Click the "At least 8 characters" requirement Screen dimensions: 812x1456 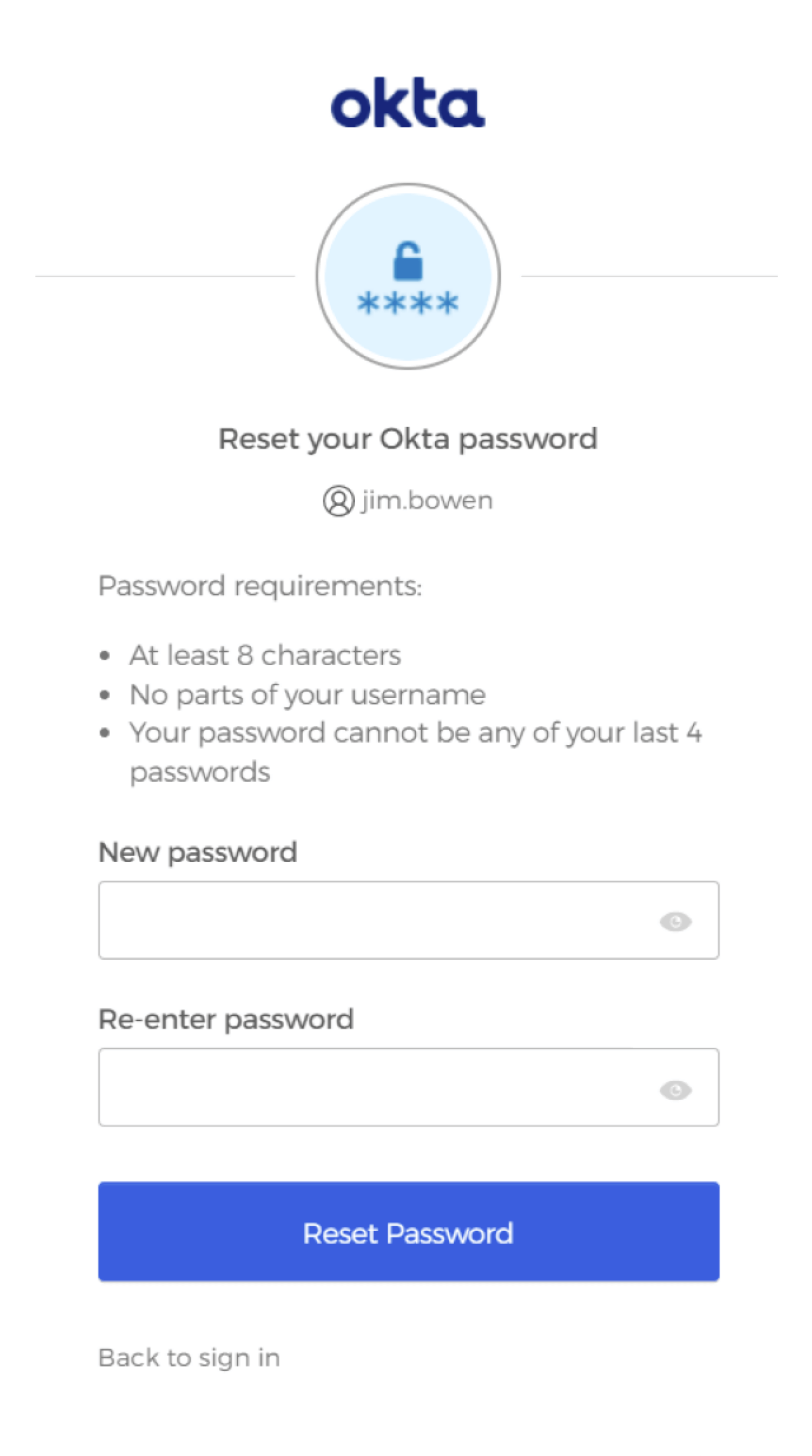[x=265, y=655]
